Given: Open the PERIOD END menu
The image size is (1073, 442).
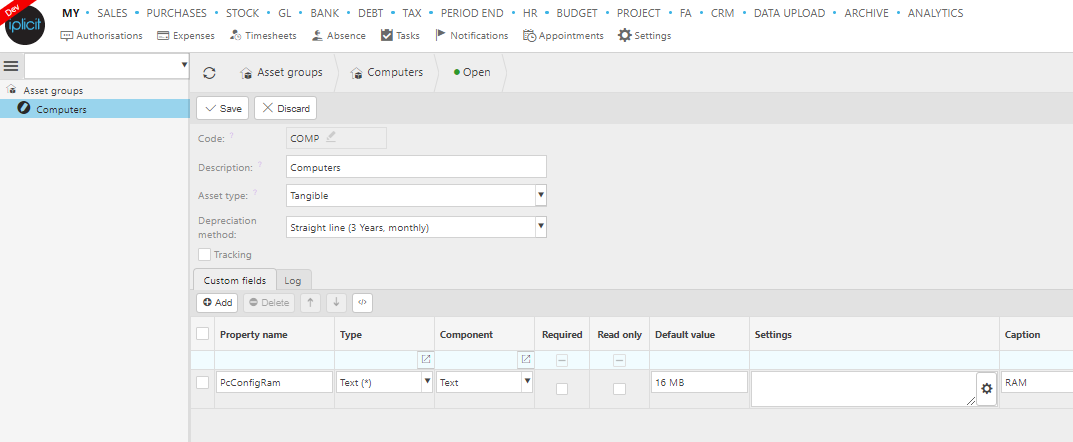Looking at the screenshot, I should point(472,13).
